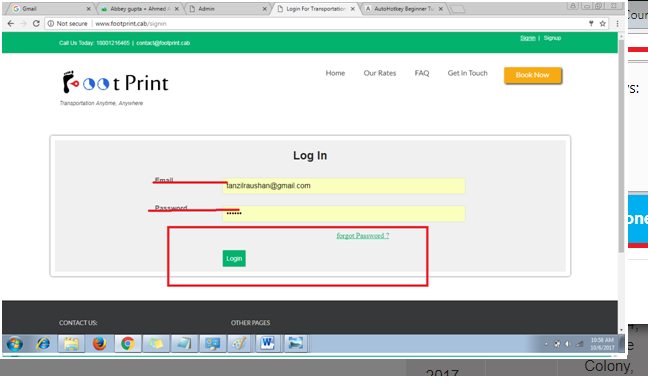
Task: Click the saved password key icon
Action: [591, 24]
